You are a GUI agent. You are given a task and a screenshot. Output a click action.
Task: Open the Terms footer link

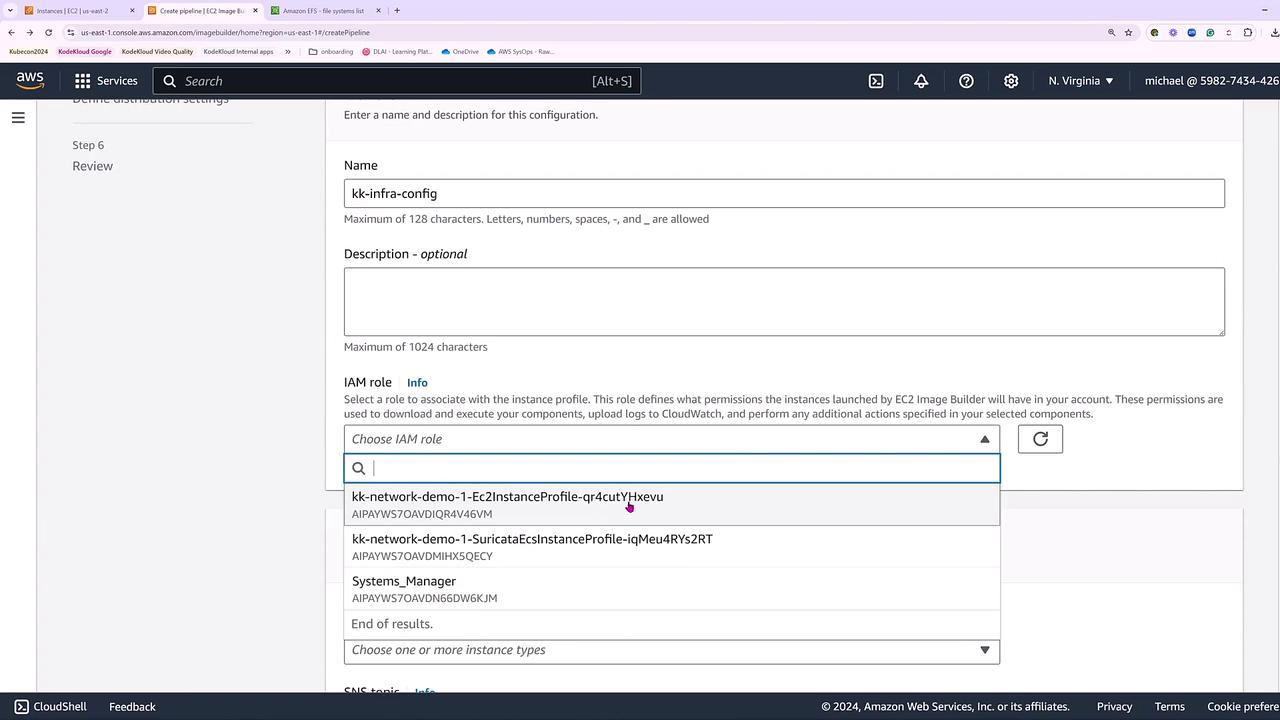click(1169, 707)
